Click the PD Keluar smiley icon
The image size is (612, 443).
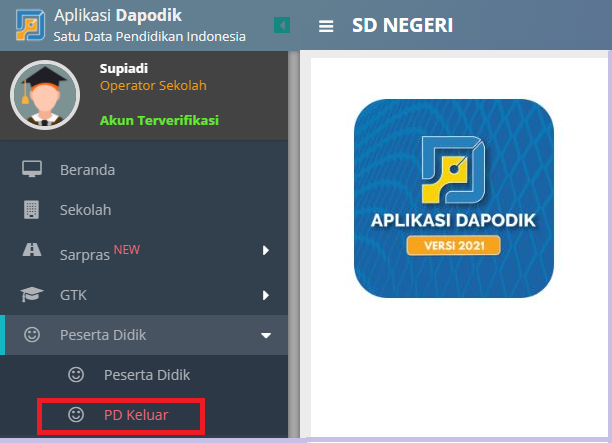click(x=76, y=415)
